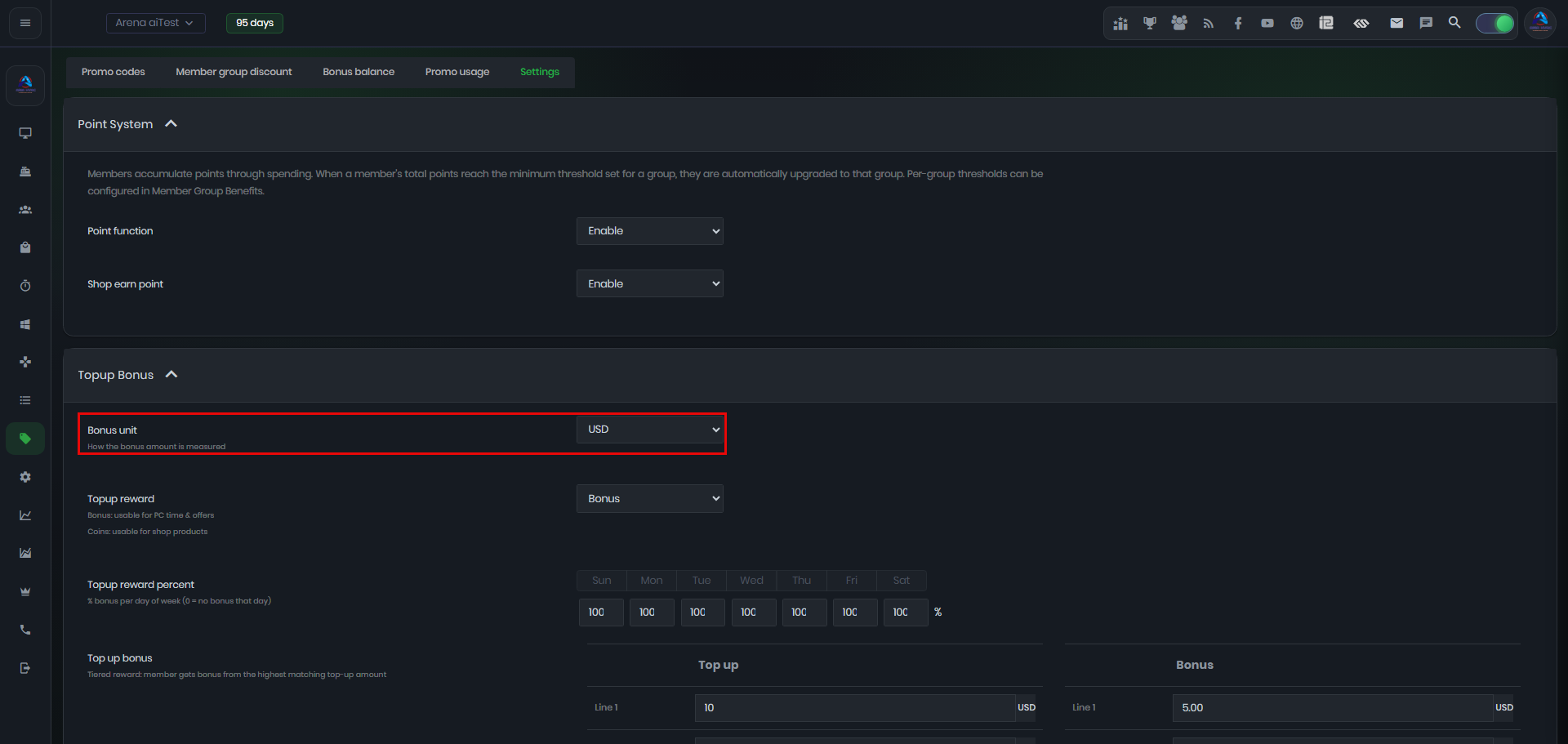Open the line chart icon in sidebar

tap(25, 515)
